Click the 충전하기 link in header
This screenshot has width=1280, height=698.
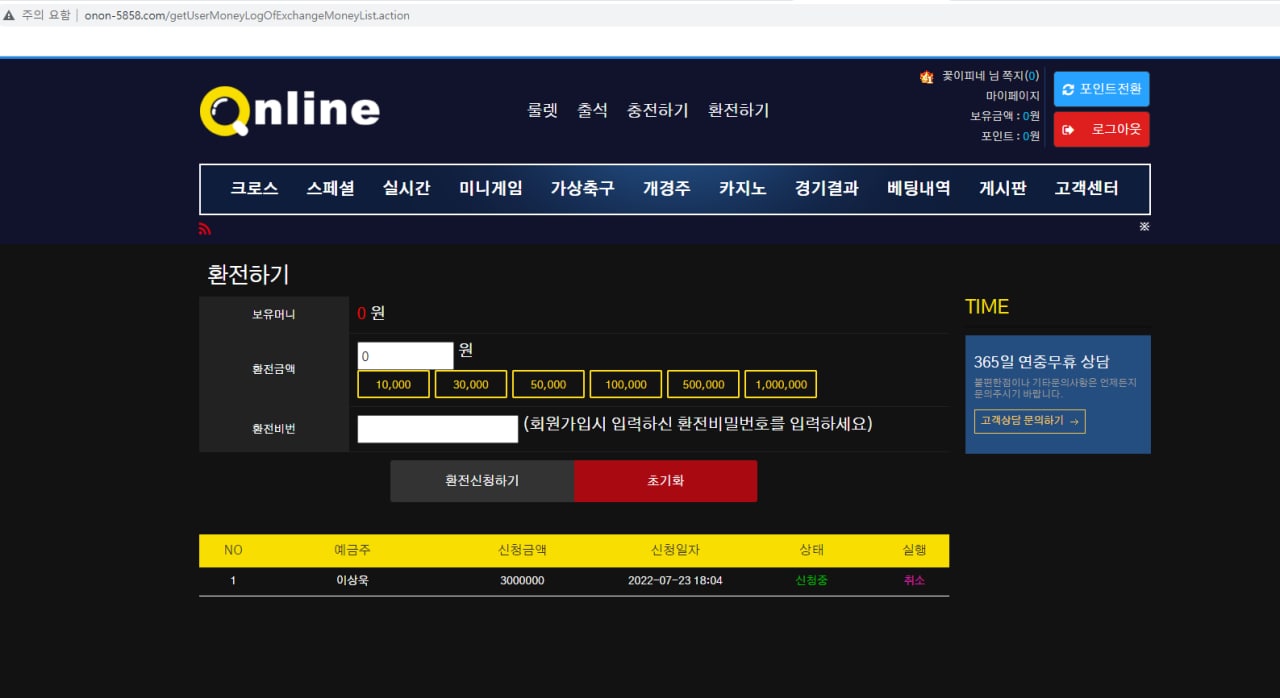[657, 110]
